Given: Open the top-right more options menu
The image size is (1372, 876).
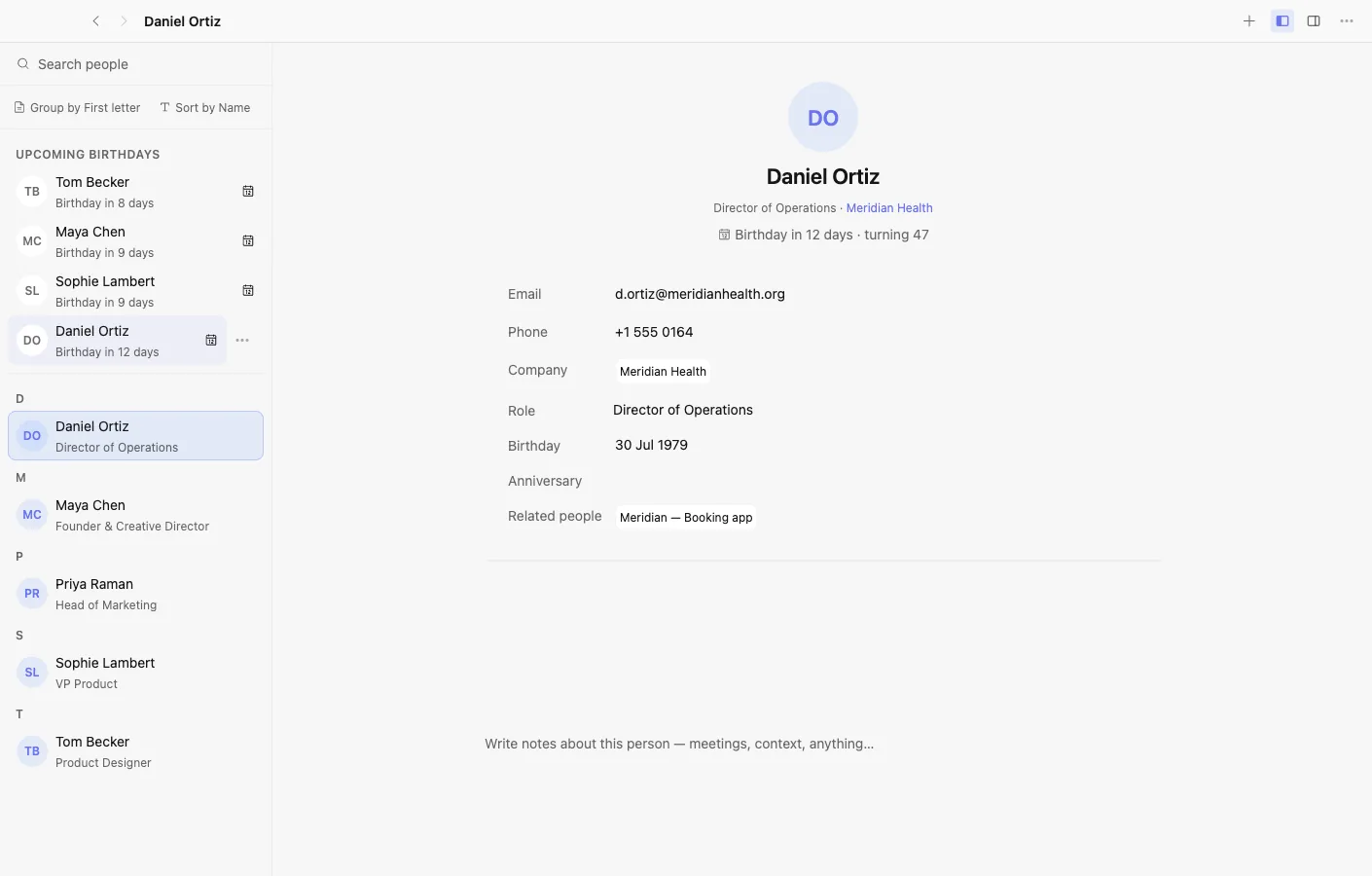Looking at the screenshot, I should [1347, 20].
